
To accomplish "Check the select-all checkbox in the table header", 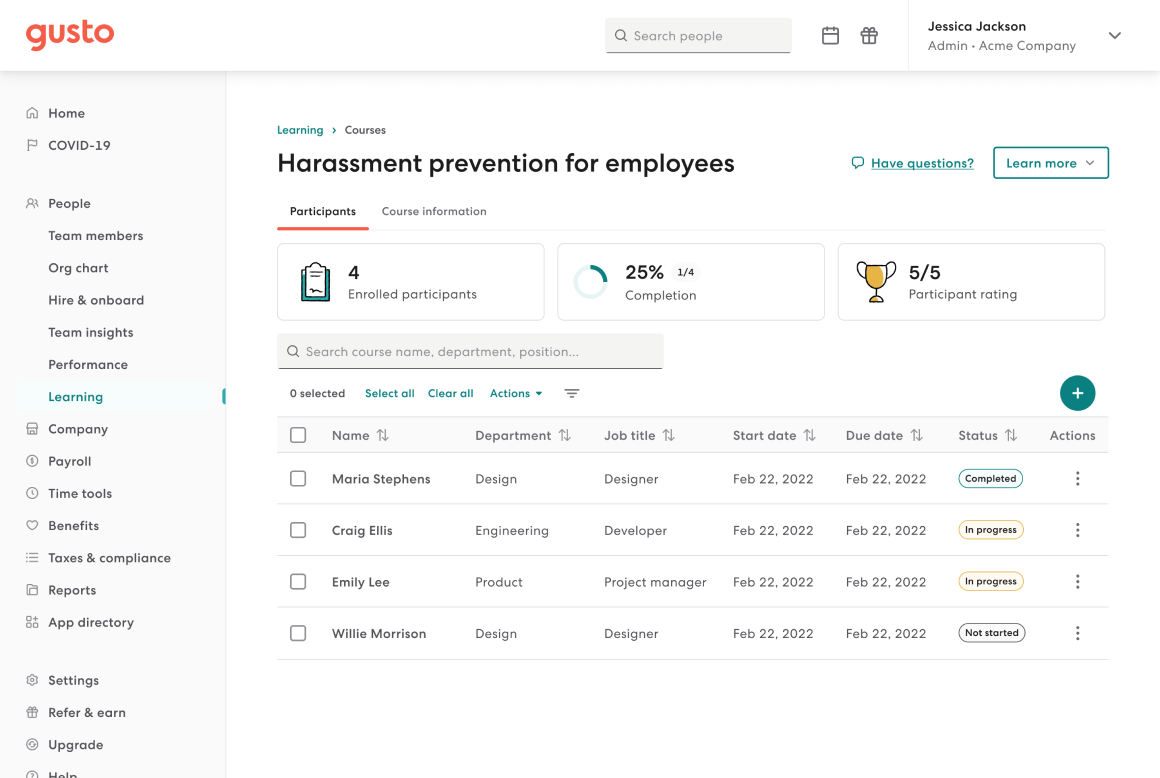I will [x=297, y=435].
